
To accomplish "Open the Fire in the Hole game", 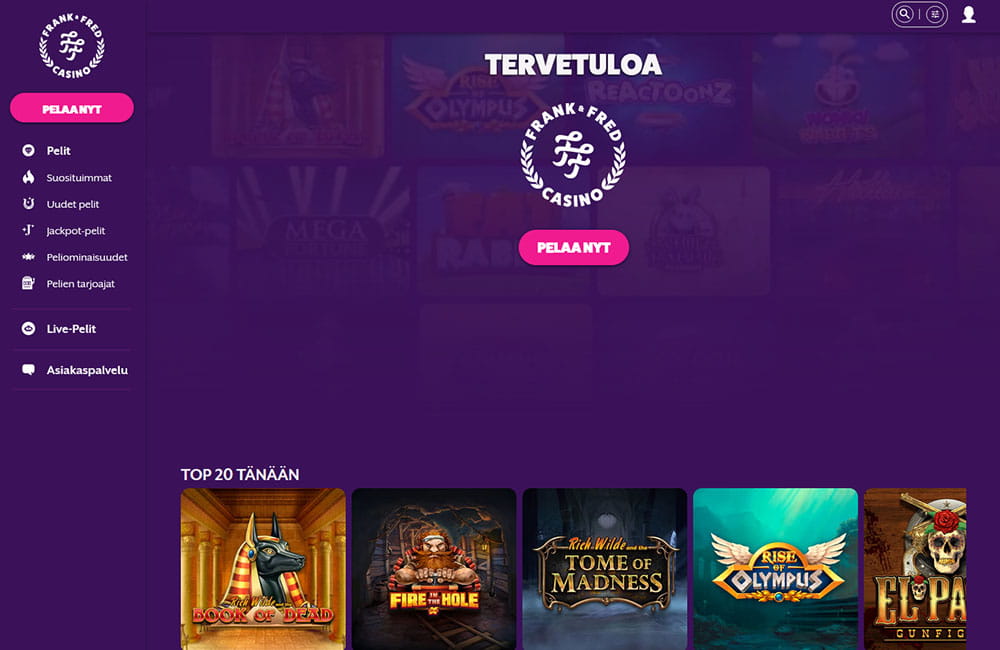I will tap(434, 569).
